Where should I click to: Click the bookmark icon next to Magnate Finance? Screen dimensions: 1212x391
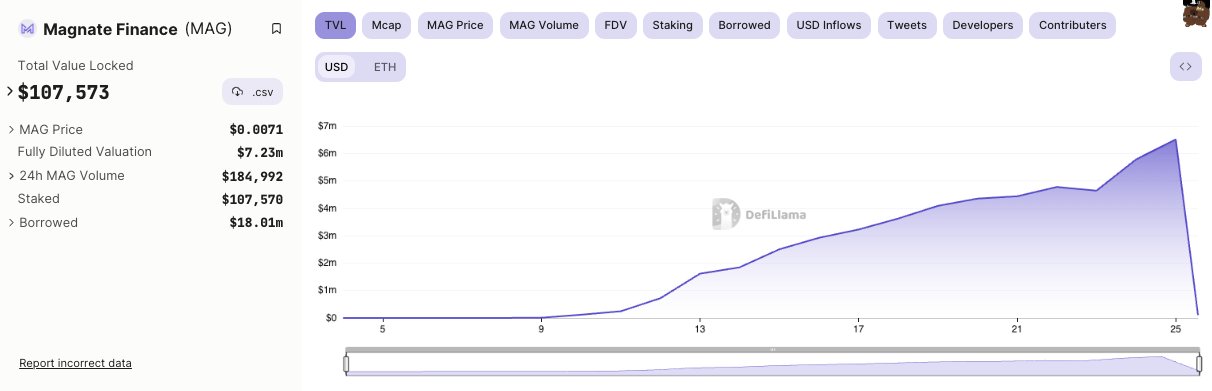pos(276,29)
